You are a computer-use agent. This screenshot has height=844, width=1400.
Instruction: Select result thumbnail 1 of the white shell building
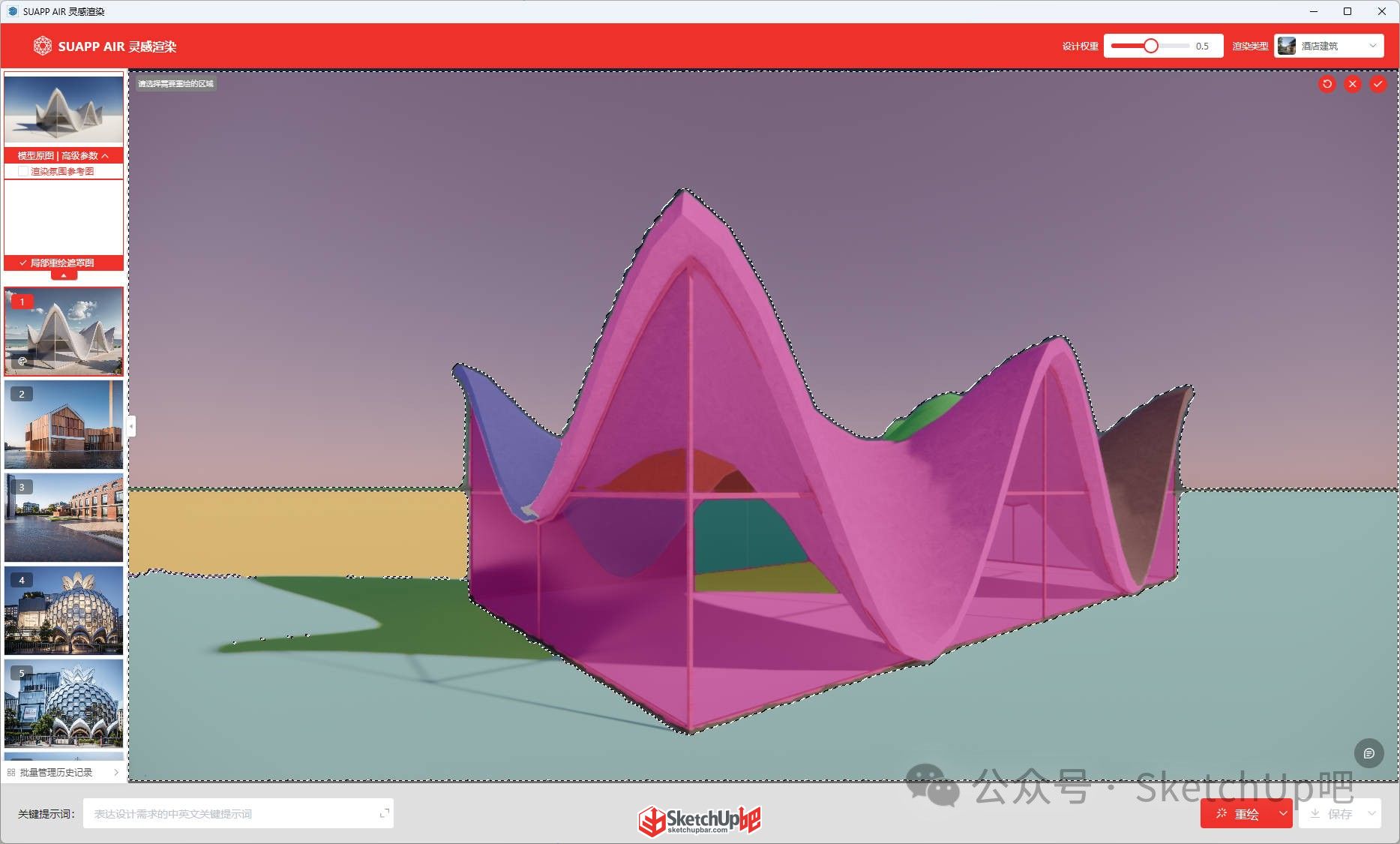click(64, 331)
